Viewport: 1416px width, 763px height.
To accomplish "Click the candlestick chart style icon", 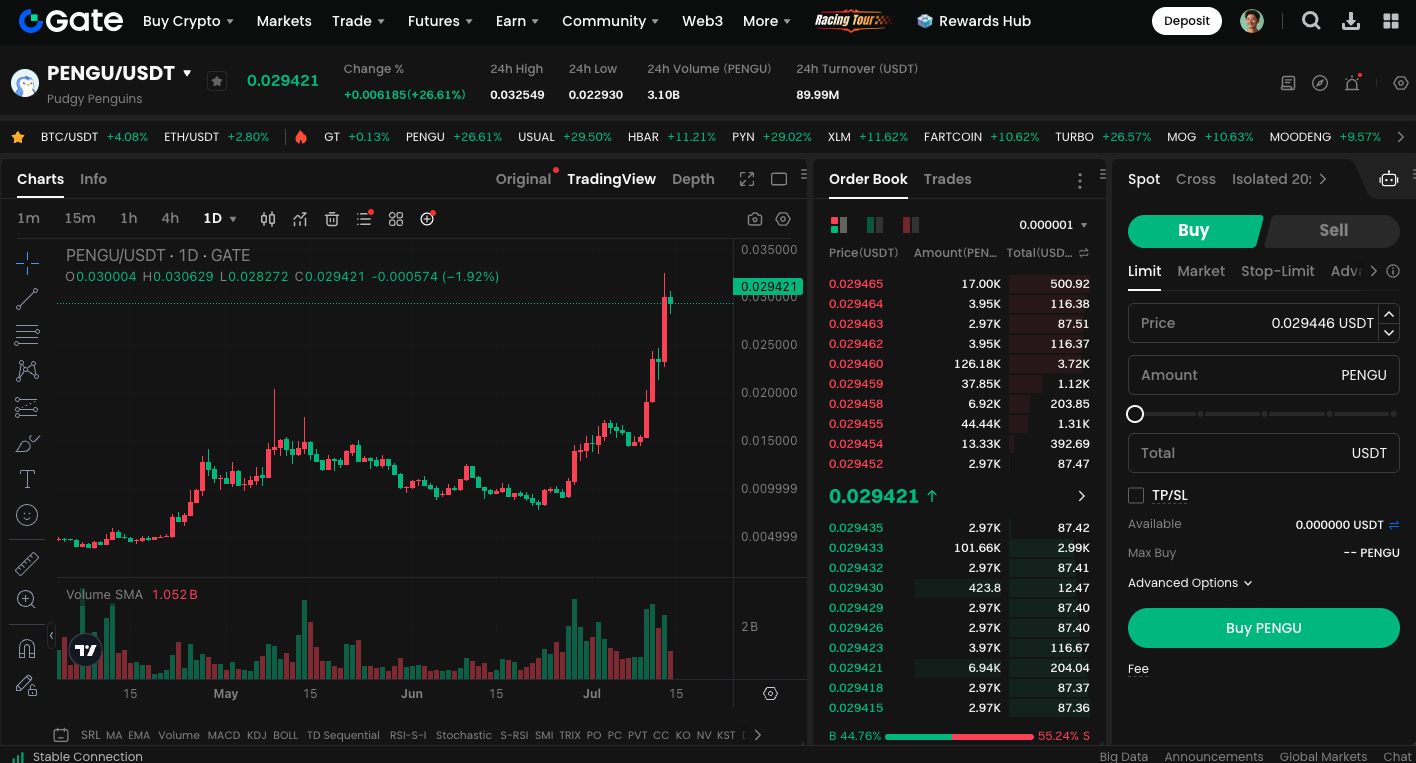I will click(x=268, y=219).
